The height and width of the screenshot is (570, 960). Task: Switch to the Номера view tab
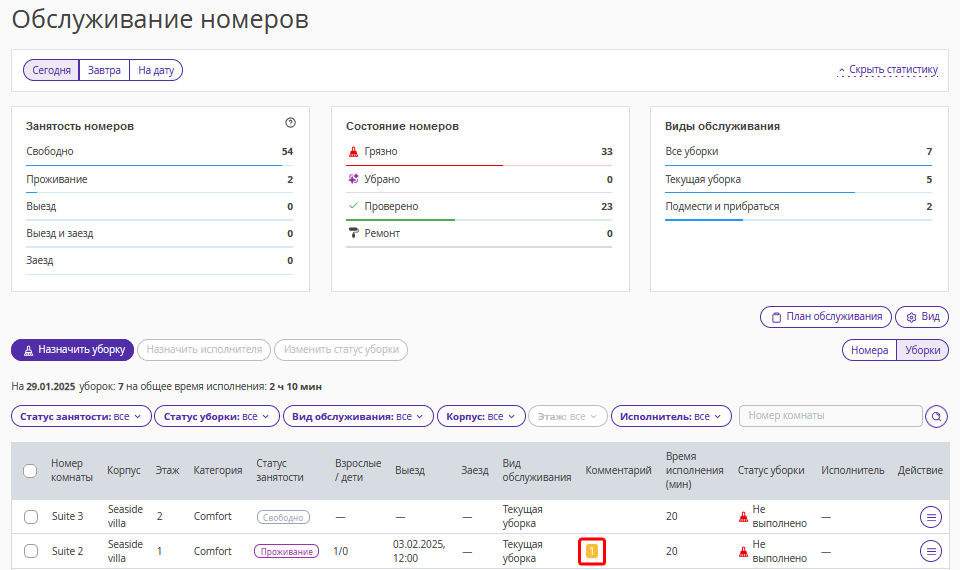pos(869,350)
